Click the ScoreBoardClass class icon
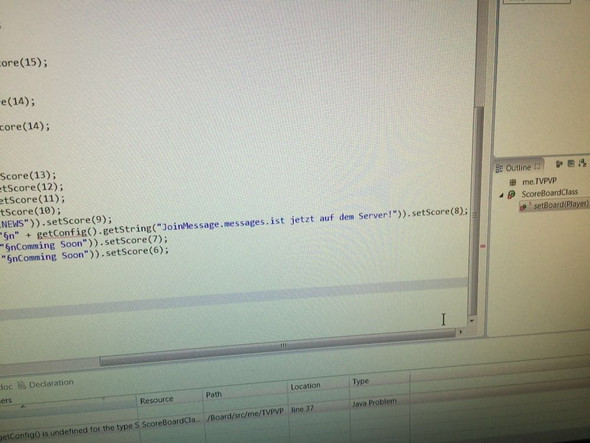 click(511, 194)
